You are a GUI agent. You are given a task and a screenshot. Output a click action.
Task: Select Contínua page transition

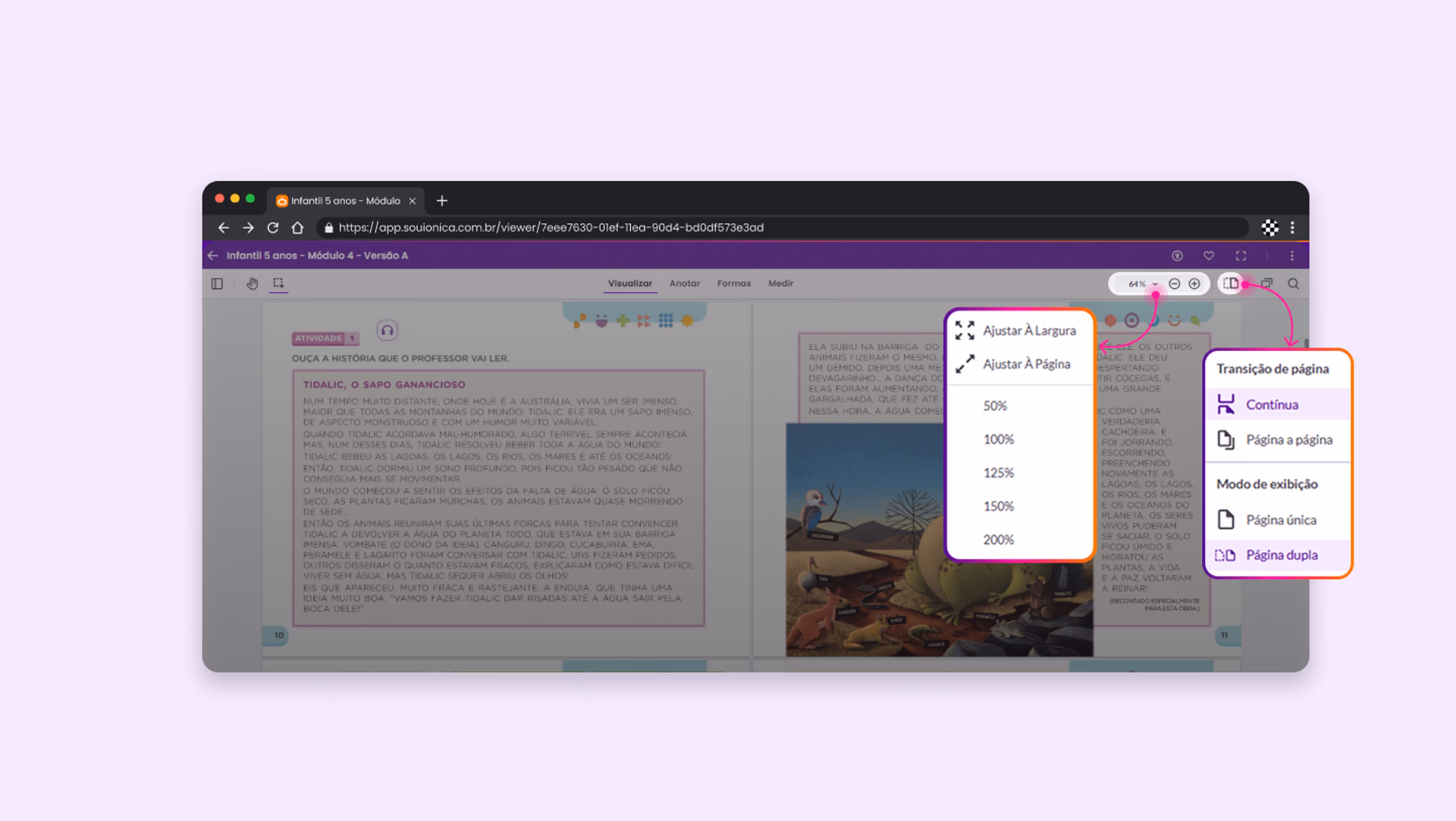pyautogui.click(x=1278, y=404)
